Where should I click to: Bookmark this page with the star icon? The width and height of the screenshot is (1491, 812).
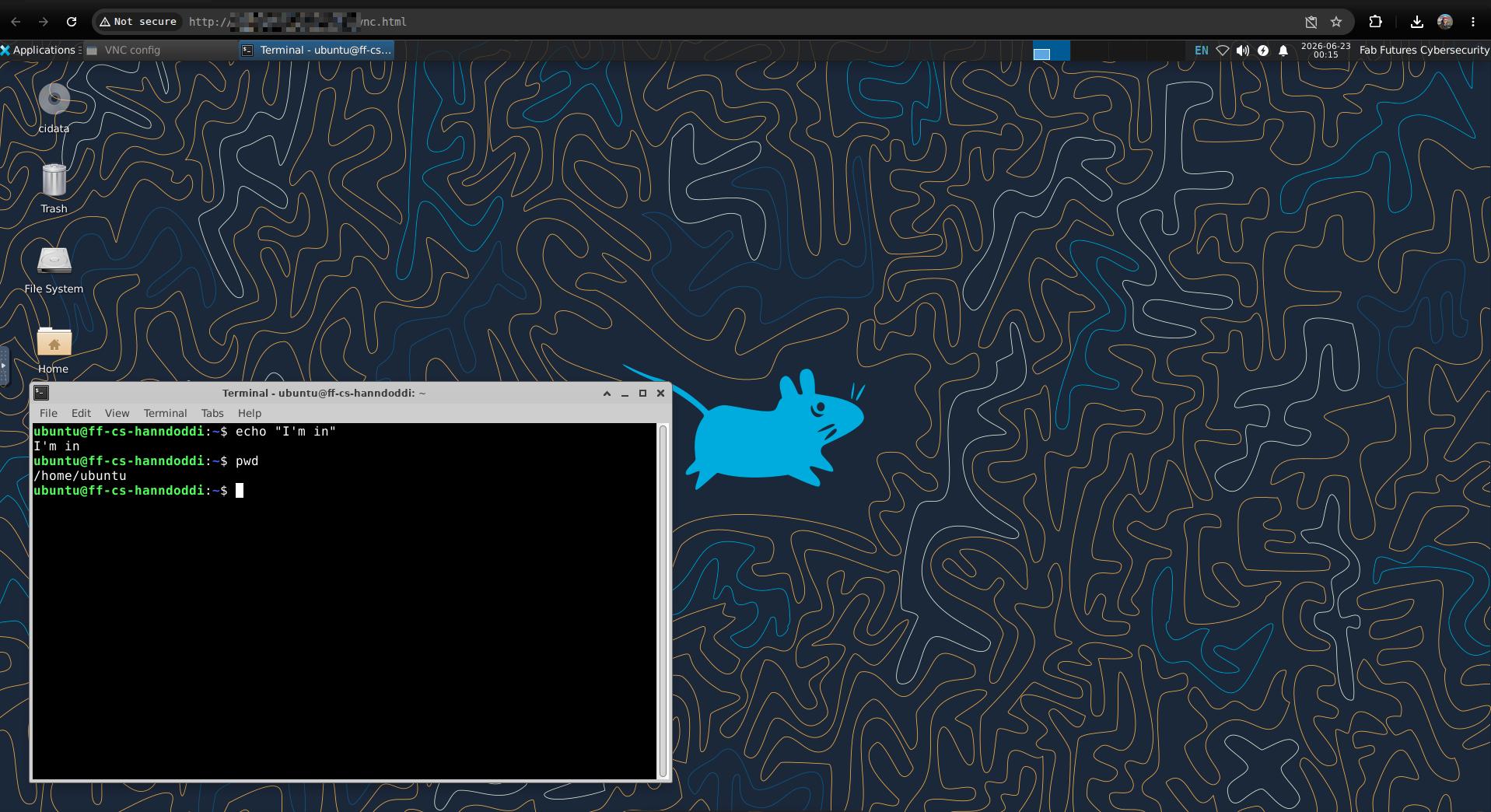click(1336, 22)
